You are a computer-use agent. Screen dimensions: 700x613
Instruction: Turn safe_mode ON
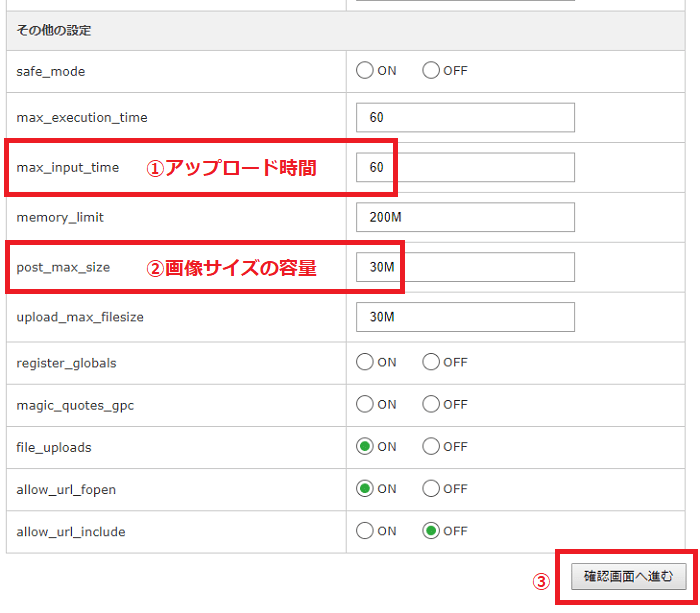[365, 71]
